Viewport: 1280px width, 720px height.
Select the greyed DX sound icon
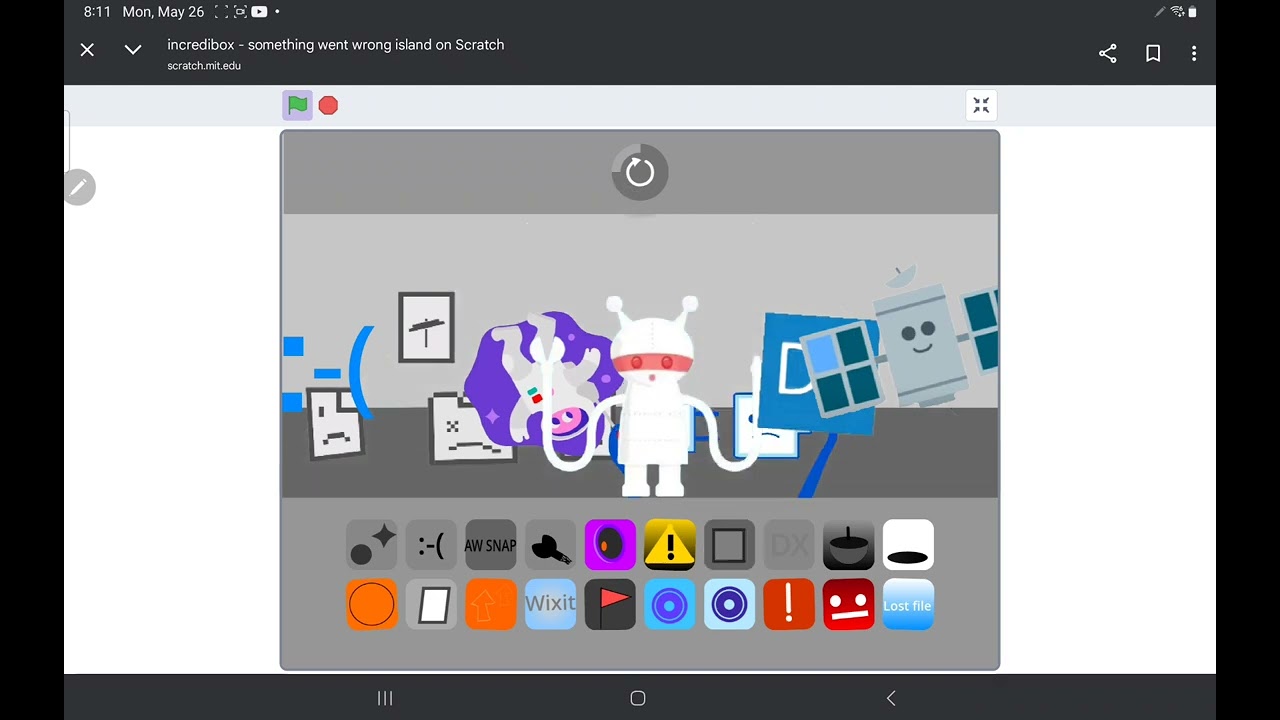coord(789,545)
